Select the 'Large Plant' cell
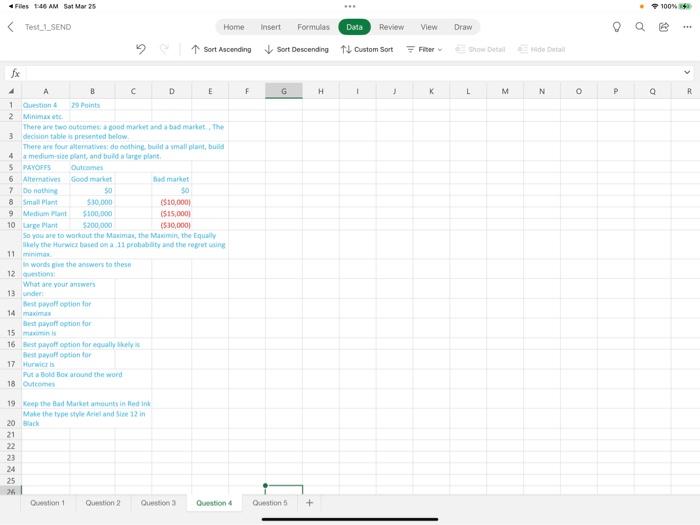 click(46, 225)
